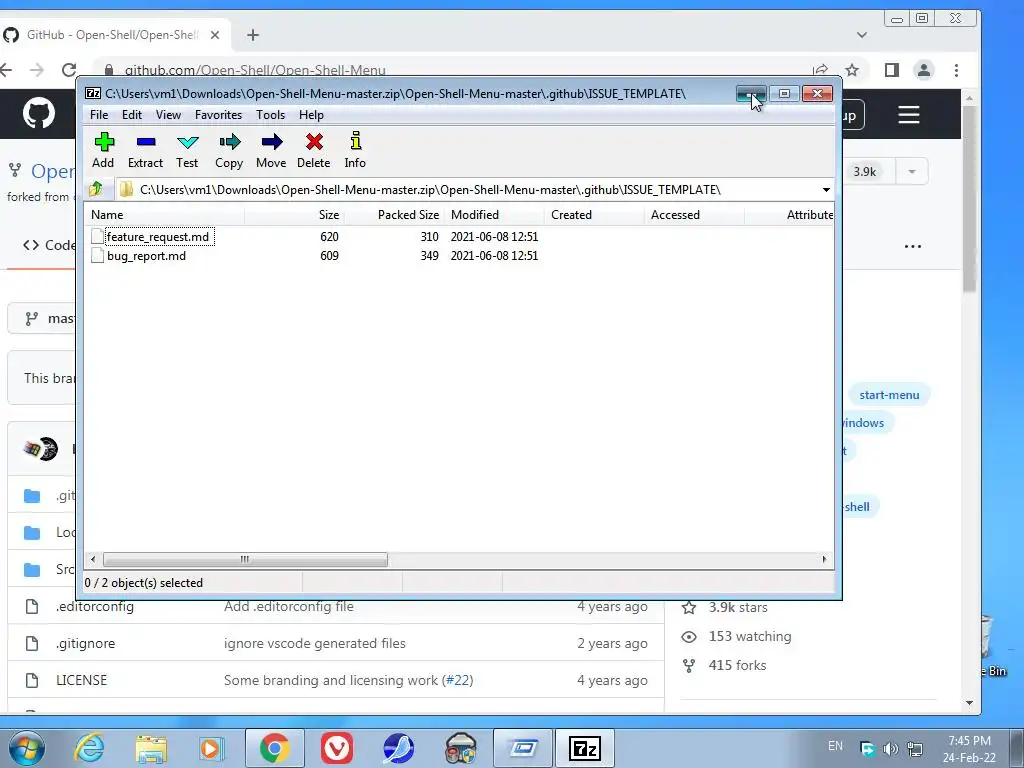Click the 7-Zip address path field
The height and width of the screenshot is (768, 1024).
[x=467, y=190]
